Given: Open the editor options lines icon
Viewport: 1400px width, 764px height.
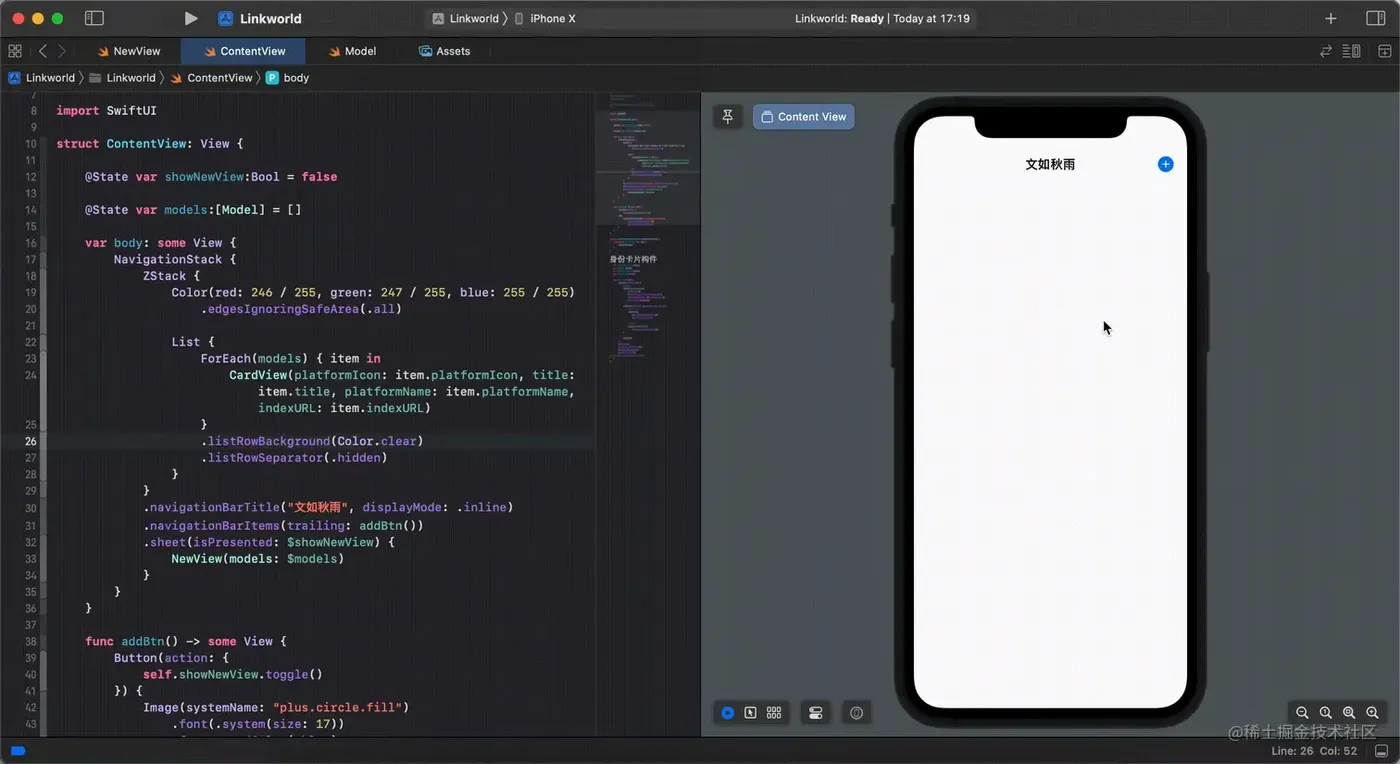Looking at the screenshot, I should pos(1351,51).
